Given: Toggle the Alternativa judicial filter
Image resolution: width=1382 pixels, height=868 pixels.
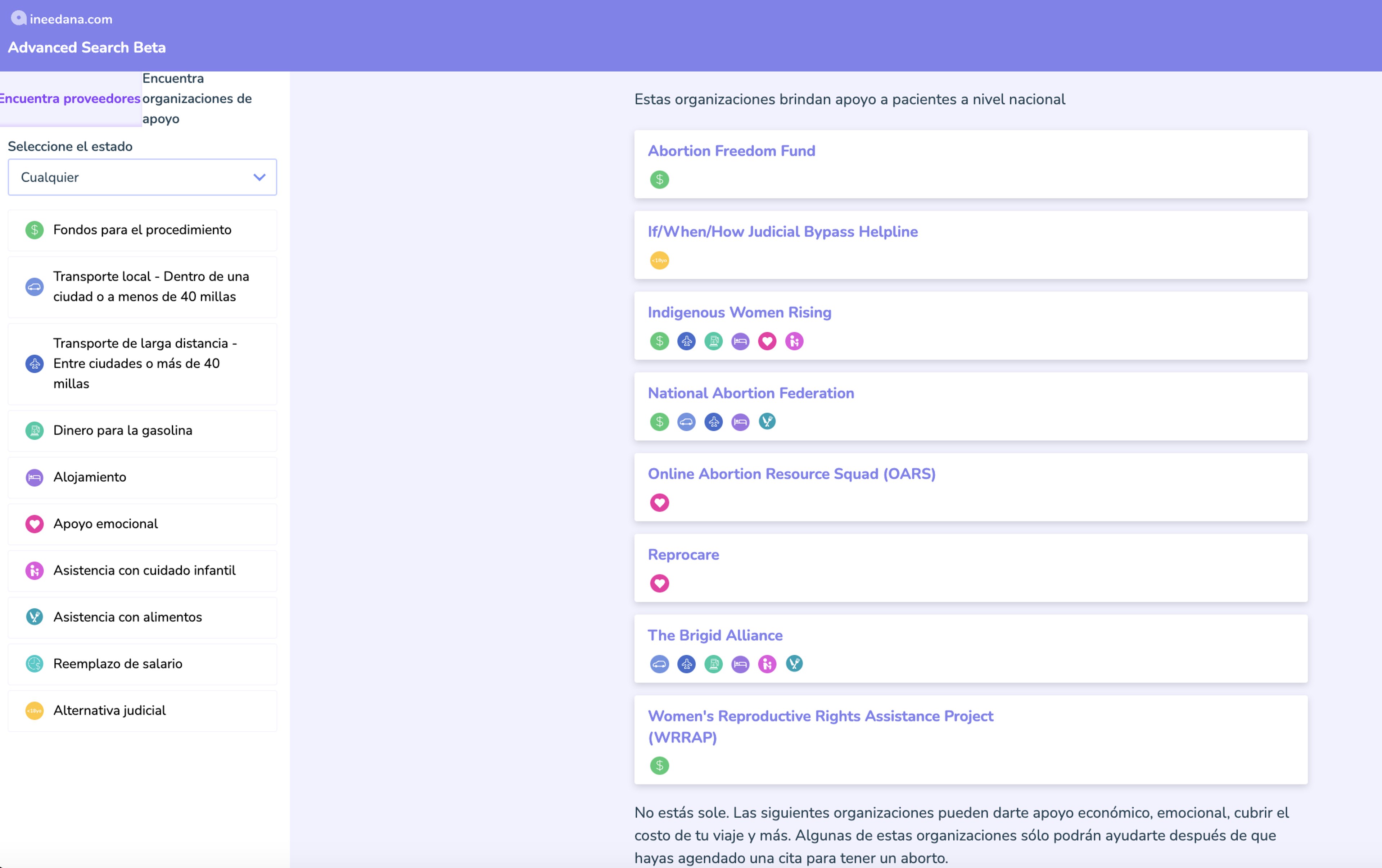Looking at the screenshot, I should 142,711.
